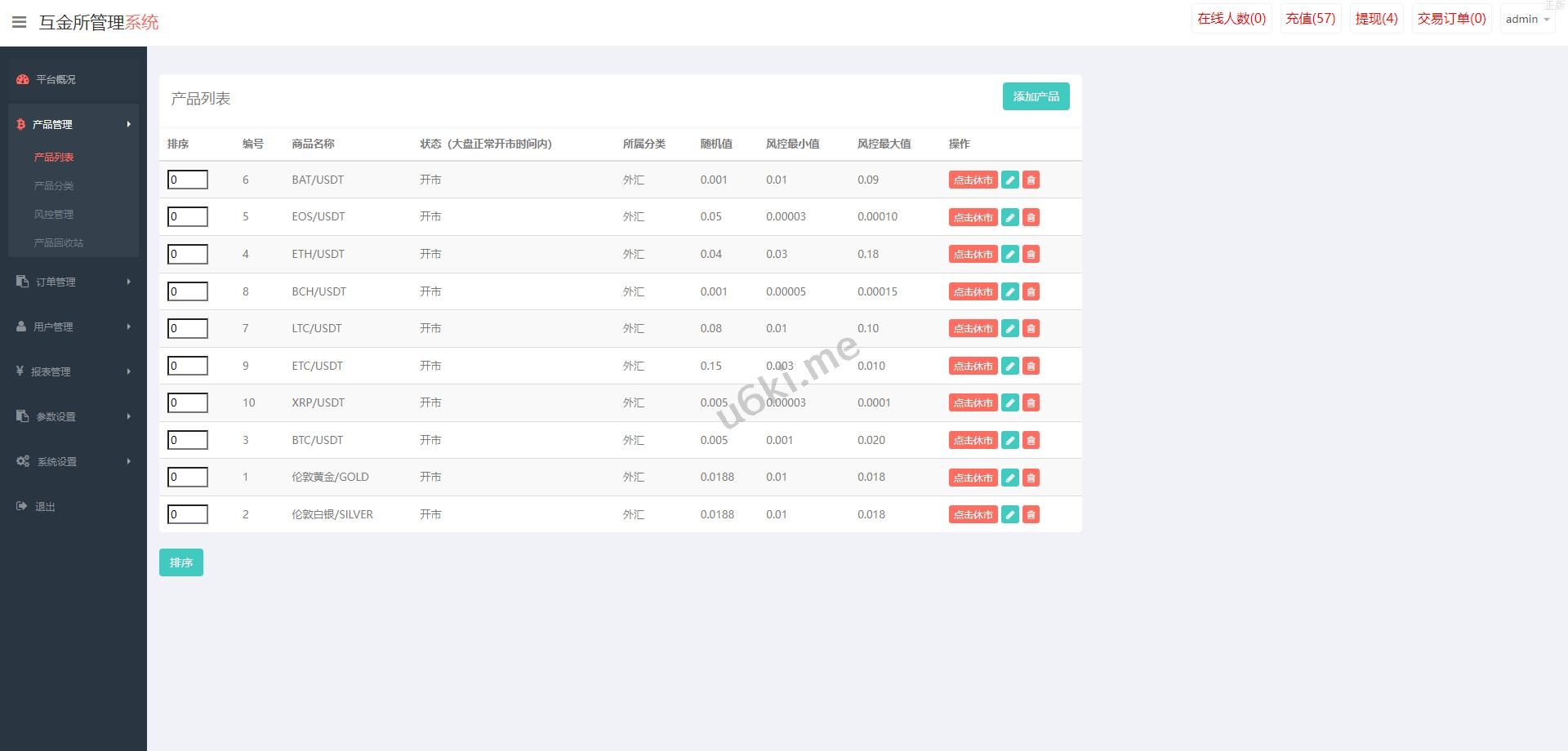The image size is (1568, 751).
Task: Edit the ETH/USDT product with pencil icon
Action: pos(1010,255)
